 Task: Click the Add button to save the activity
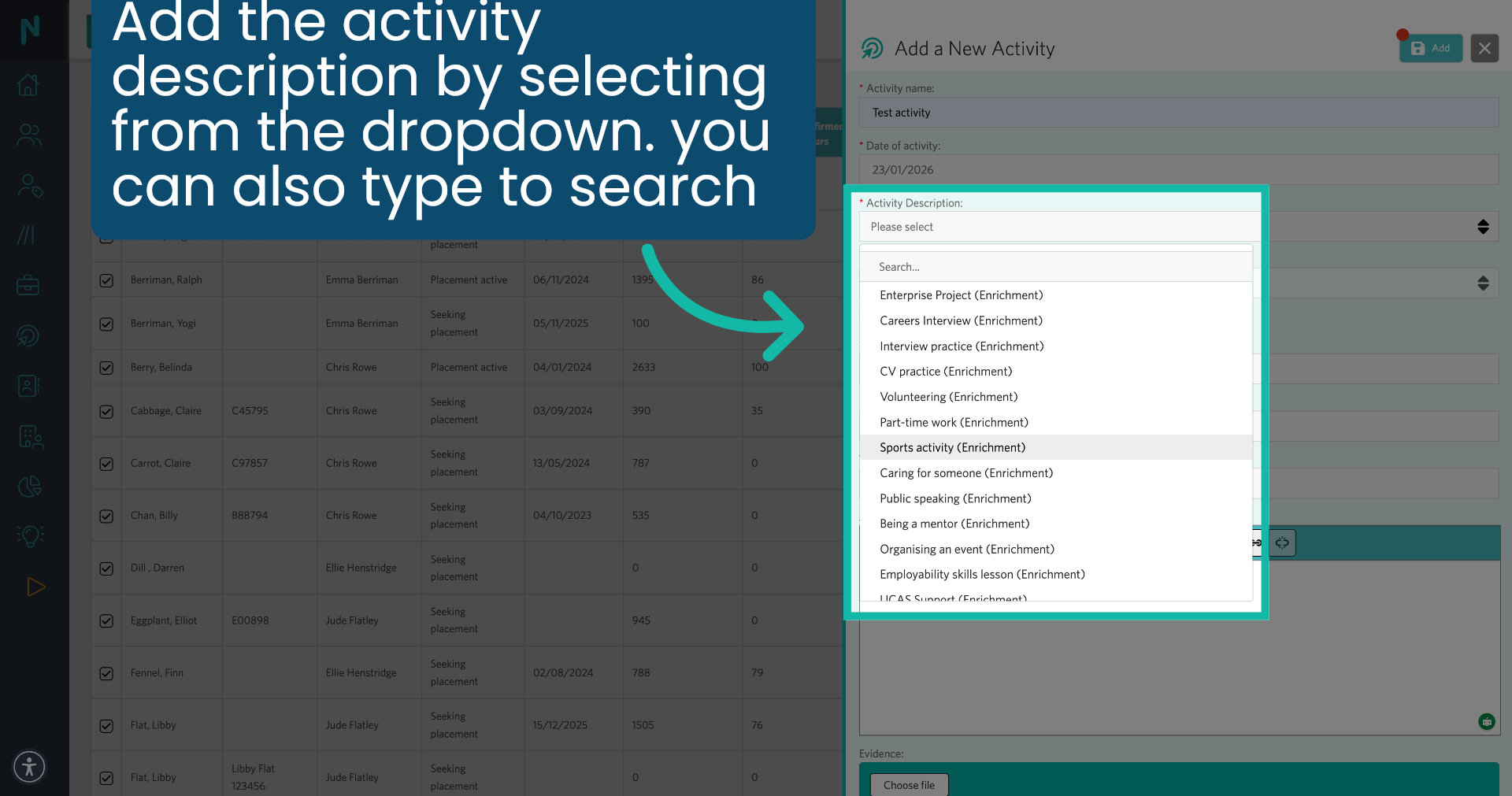[x=1431, y=47]
